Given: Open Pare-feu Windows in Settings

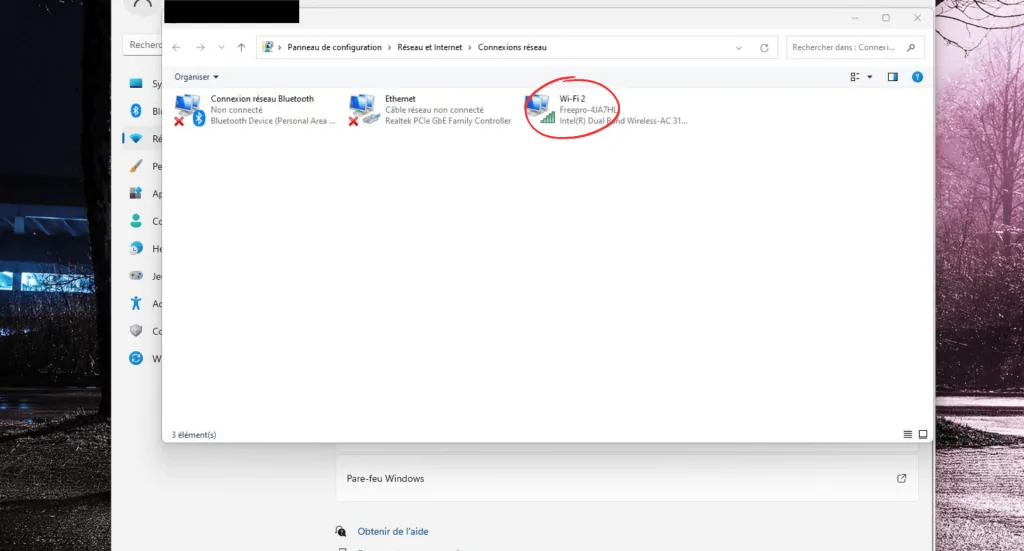Looking at the screenshot, I should [627, 479].
